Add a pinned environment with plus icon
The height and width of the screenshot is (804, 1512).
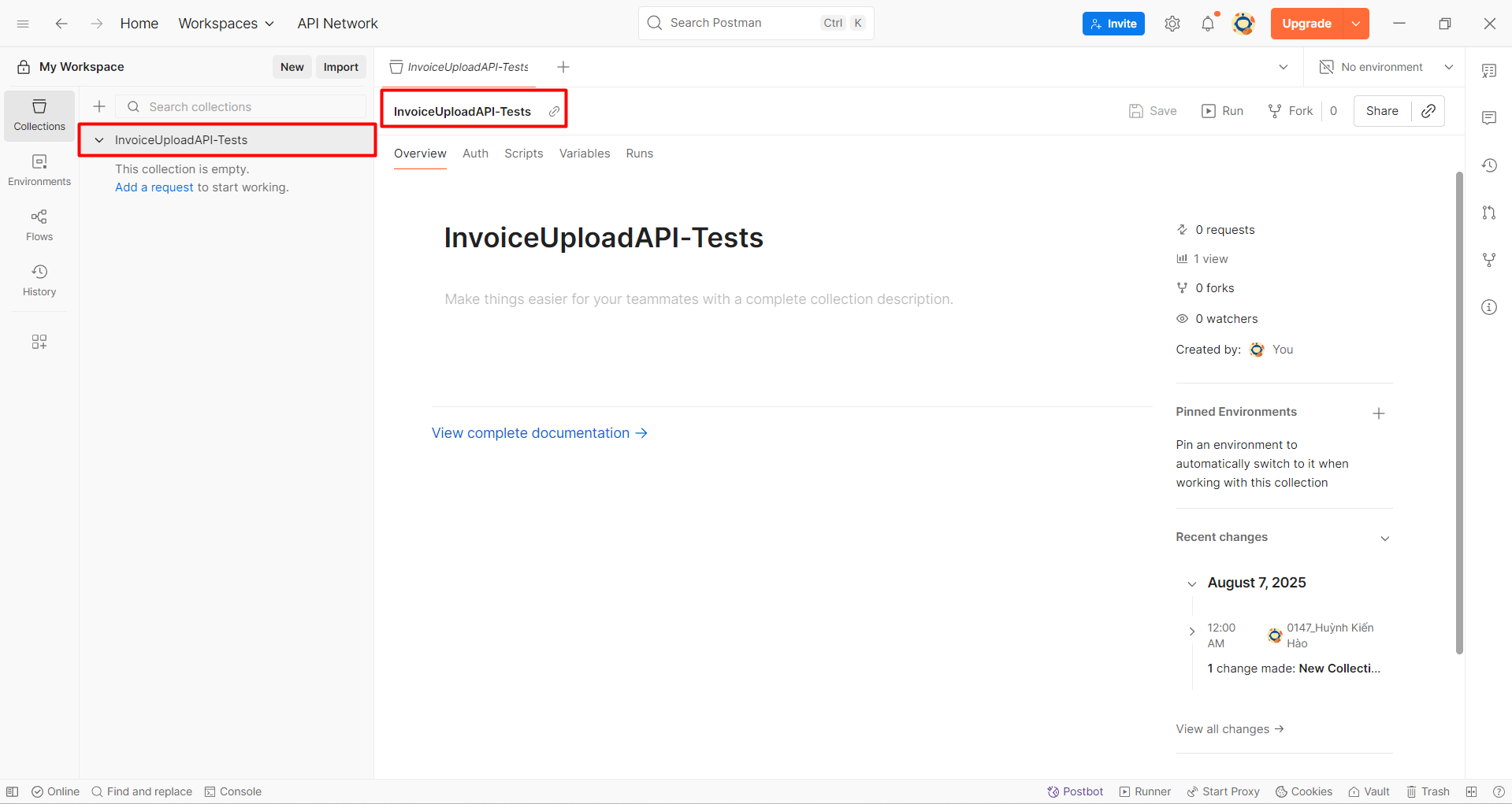(1378, 413)
